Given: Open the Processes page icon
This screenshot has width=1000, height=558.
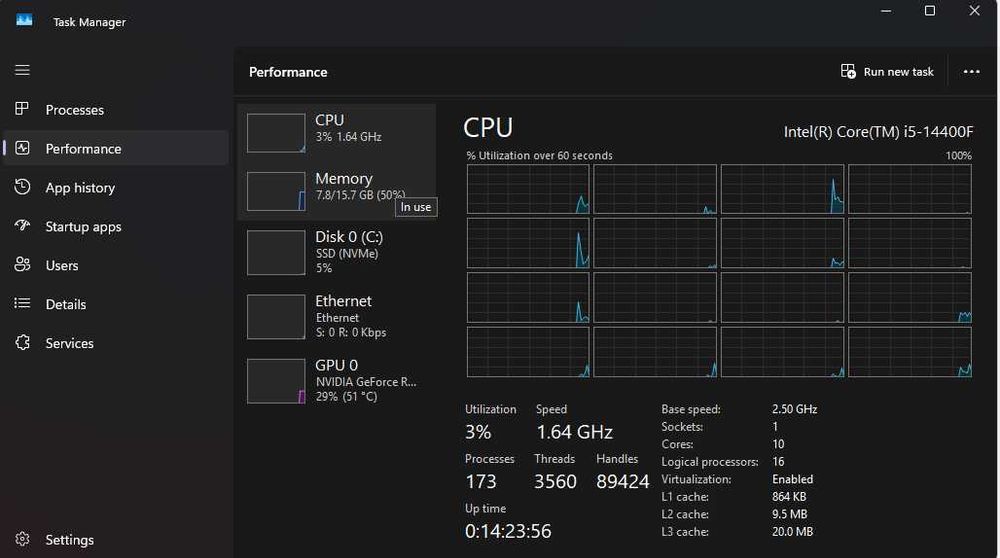Looking at the screenshot, I should tap(23, 109).
